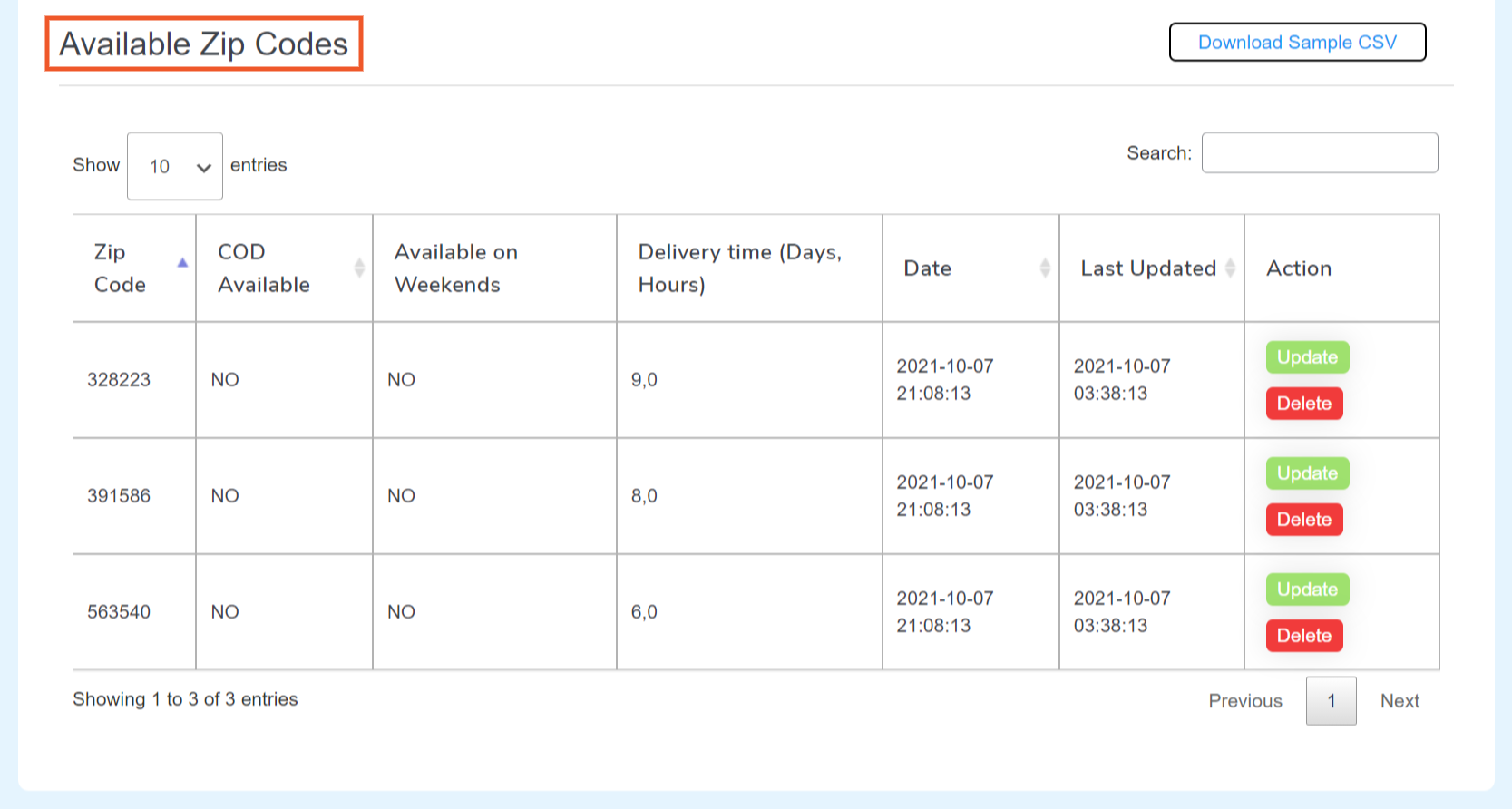Image resolution: width=1512 pixels, height=809 pixels.
Task: Delete the zip code 391586 entry
Action: [x=1304, y=520]
